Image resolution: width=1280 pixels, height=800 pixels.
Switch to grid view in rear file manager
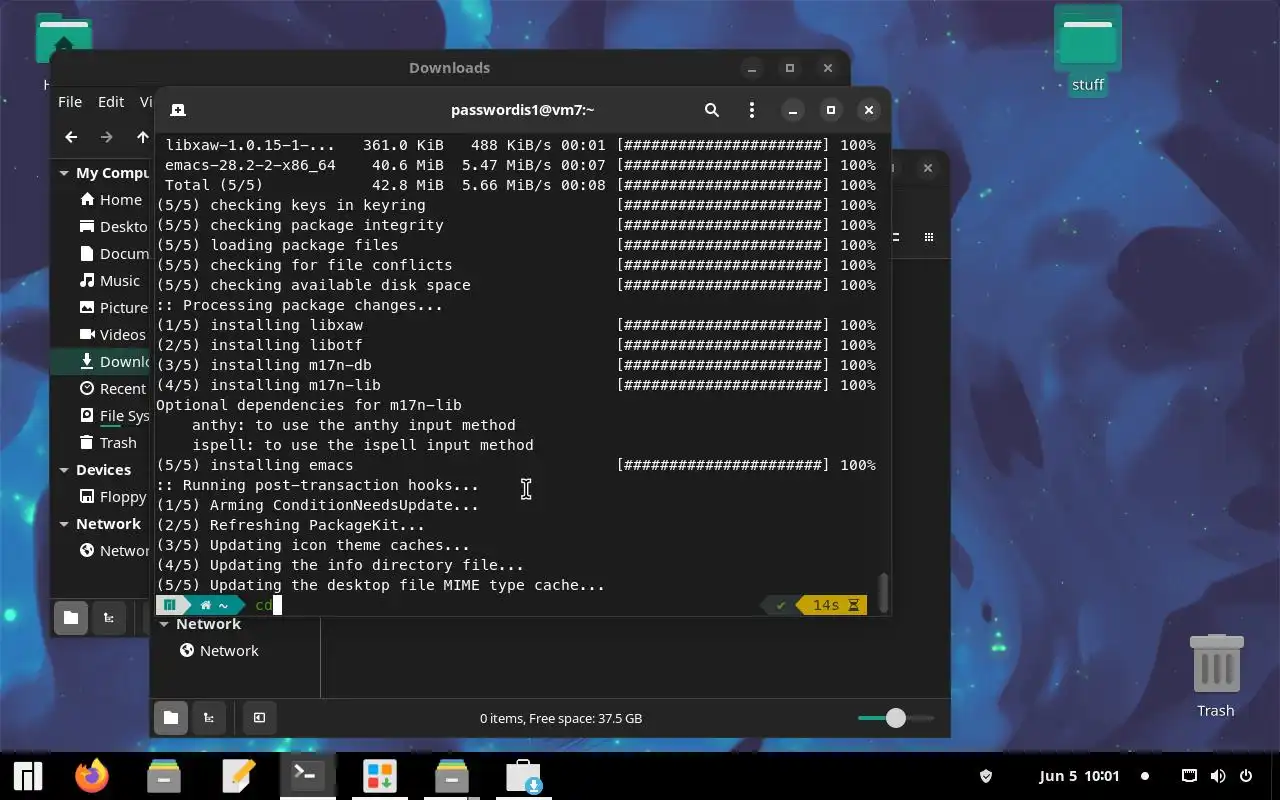click(x=929, y=237)
